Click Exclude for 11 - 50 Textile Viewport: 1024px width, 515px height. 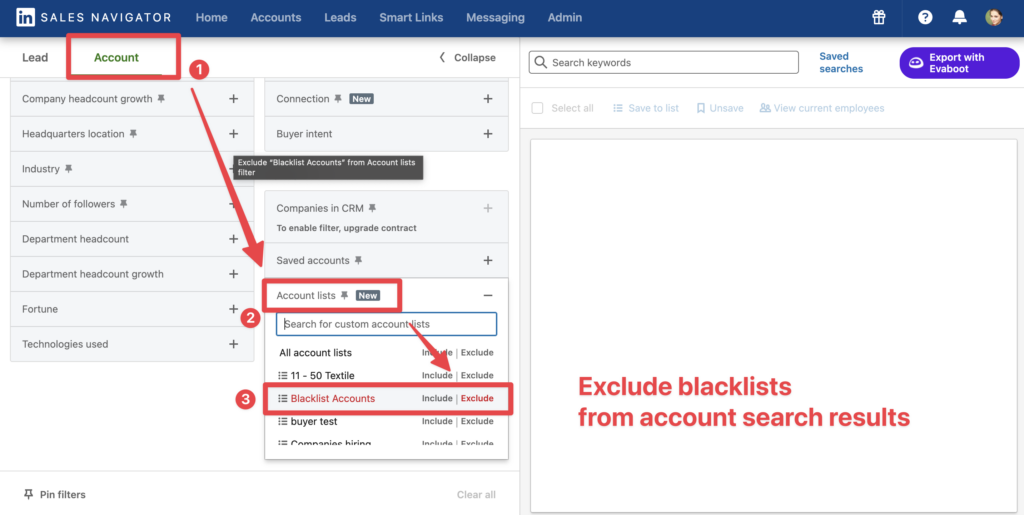(x=477, y=375)
